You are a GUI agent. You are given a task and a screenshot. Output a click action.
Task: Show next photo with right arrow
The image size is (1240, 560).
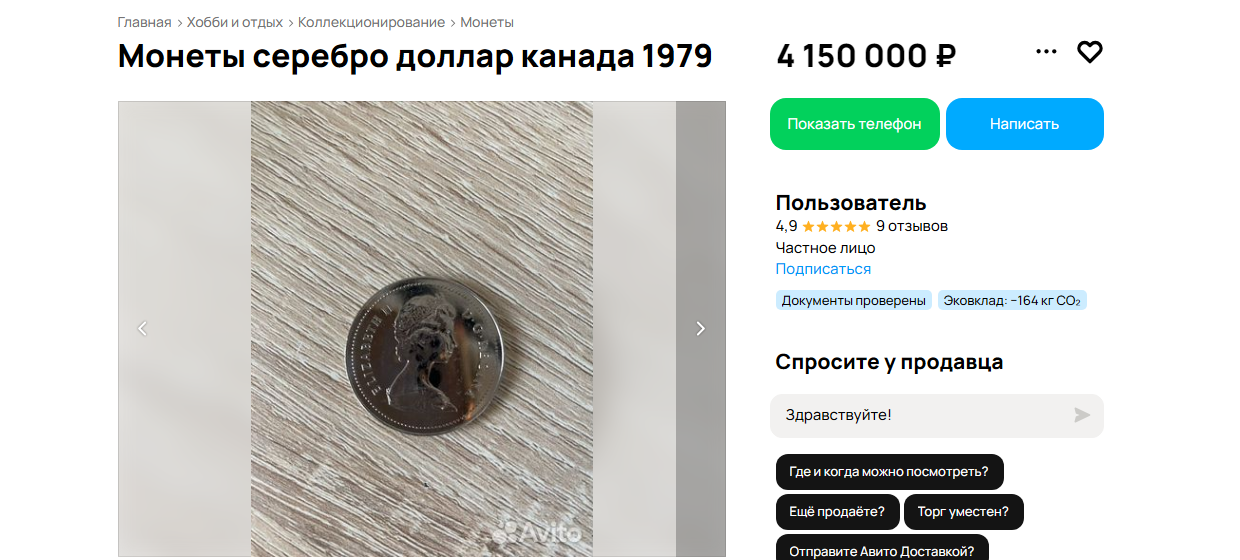click(x=700, y=328)
